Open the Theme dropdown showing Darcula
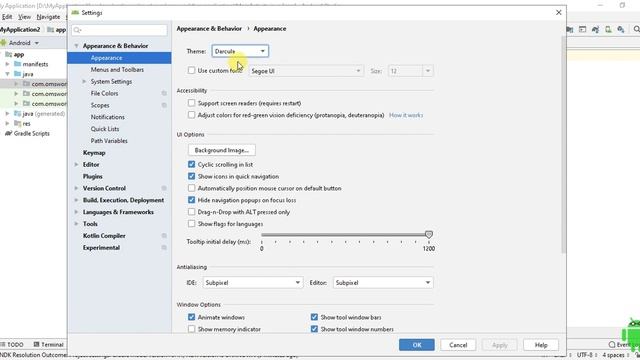The width and height of the screenshot is (640, 360). coord(240,51)
